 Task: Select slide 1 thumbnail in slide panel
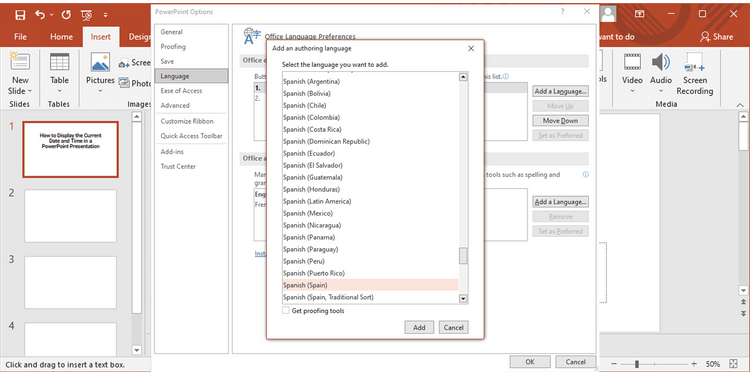(x=70, y=149)
